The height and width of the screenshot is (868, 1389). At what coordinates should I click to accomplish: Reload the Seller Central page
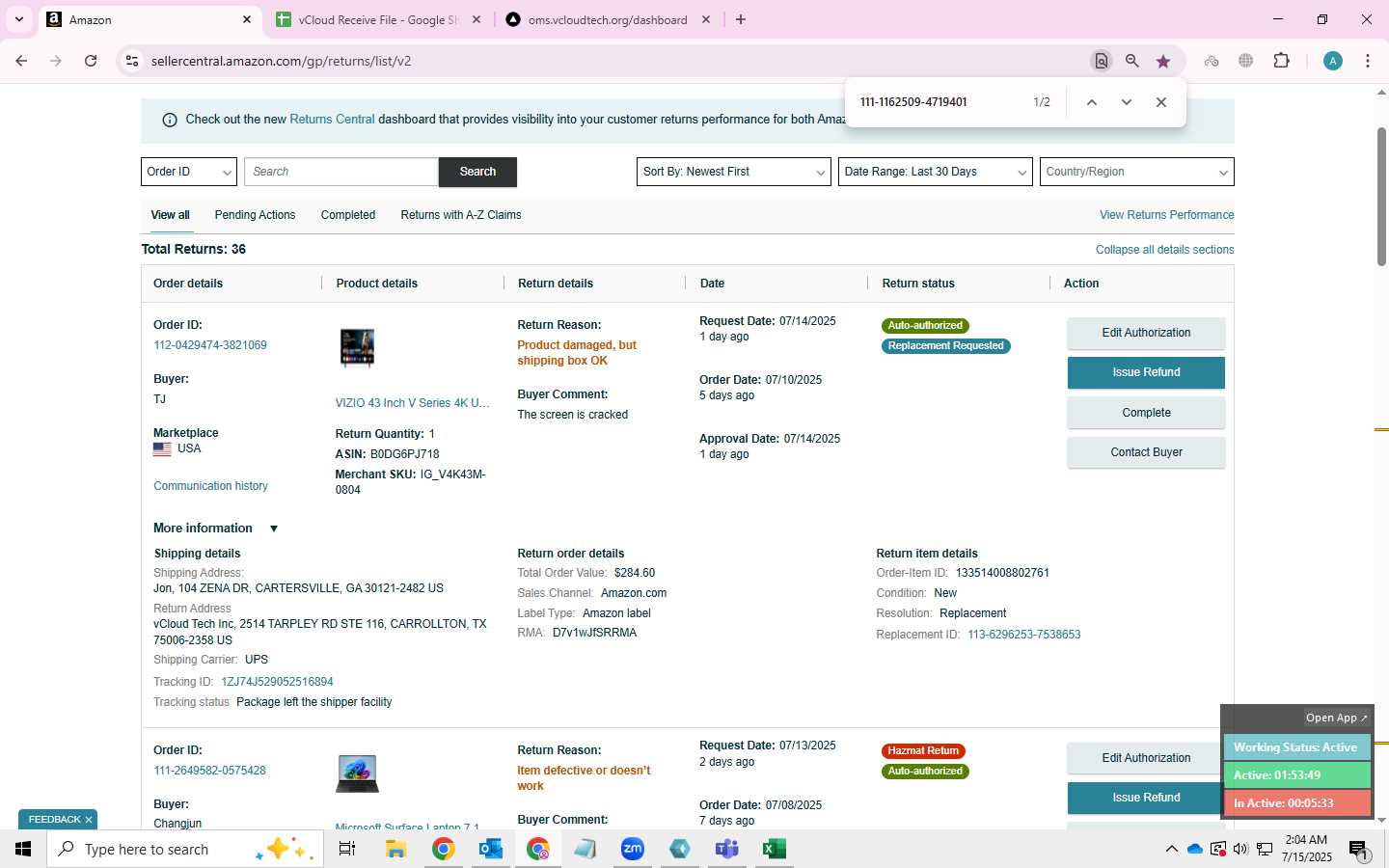pos(91,61)
